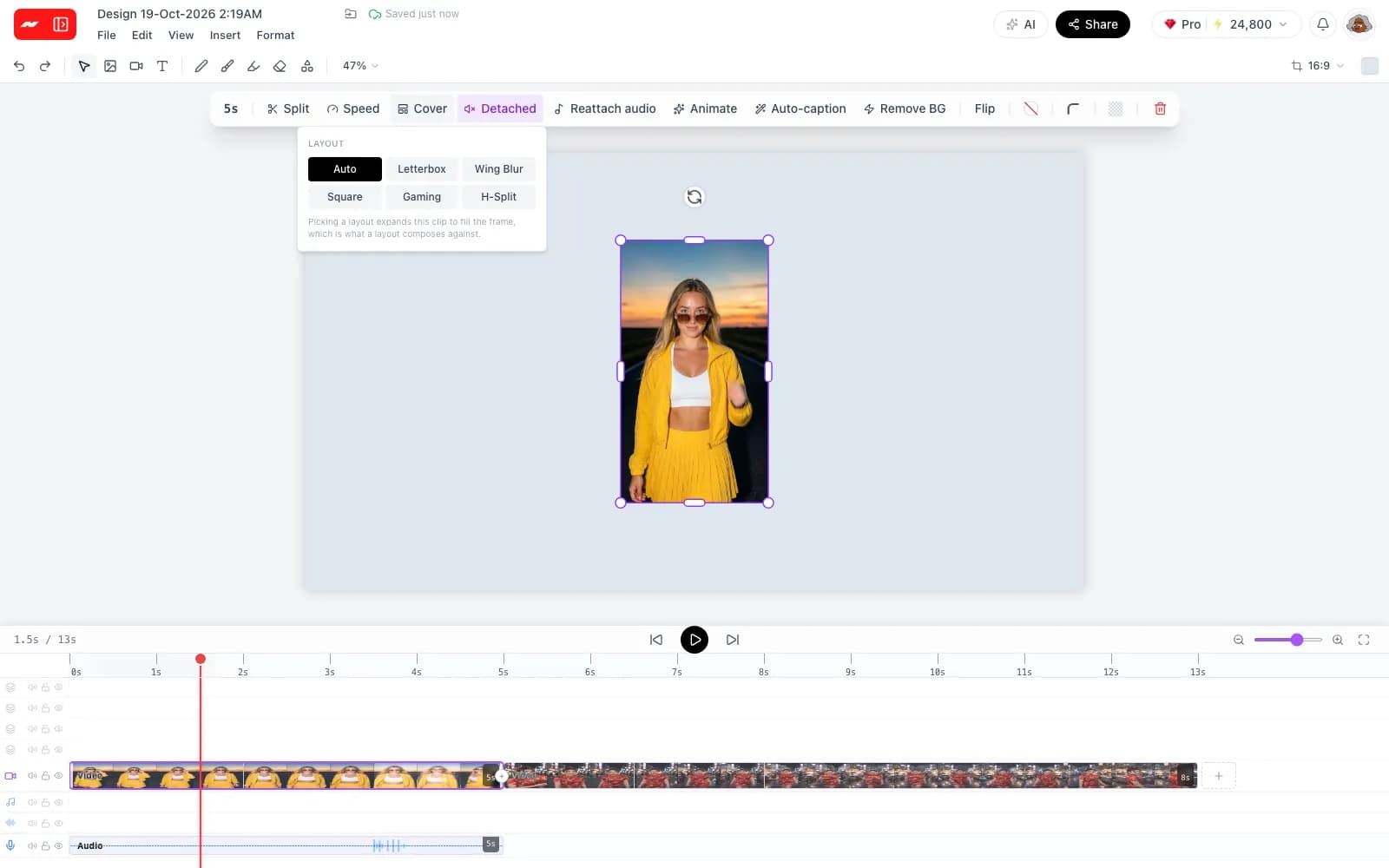Adjust the timeline zoom slider
This screenshot has width=1389, height=868.
pyautogui.click(x=1288, y=640)
